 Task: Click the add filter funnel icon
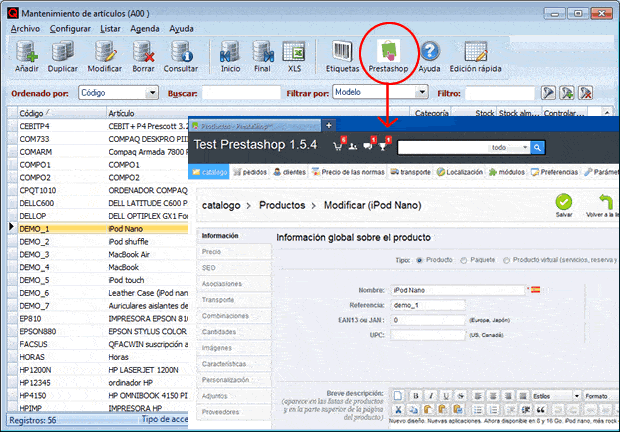tap(567, 93)
